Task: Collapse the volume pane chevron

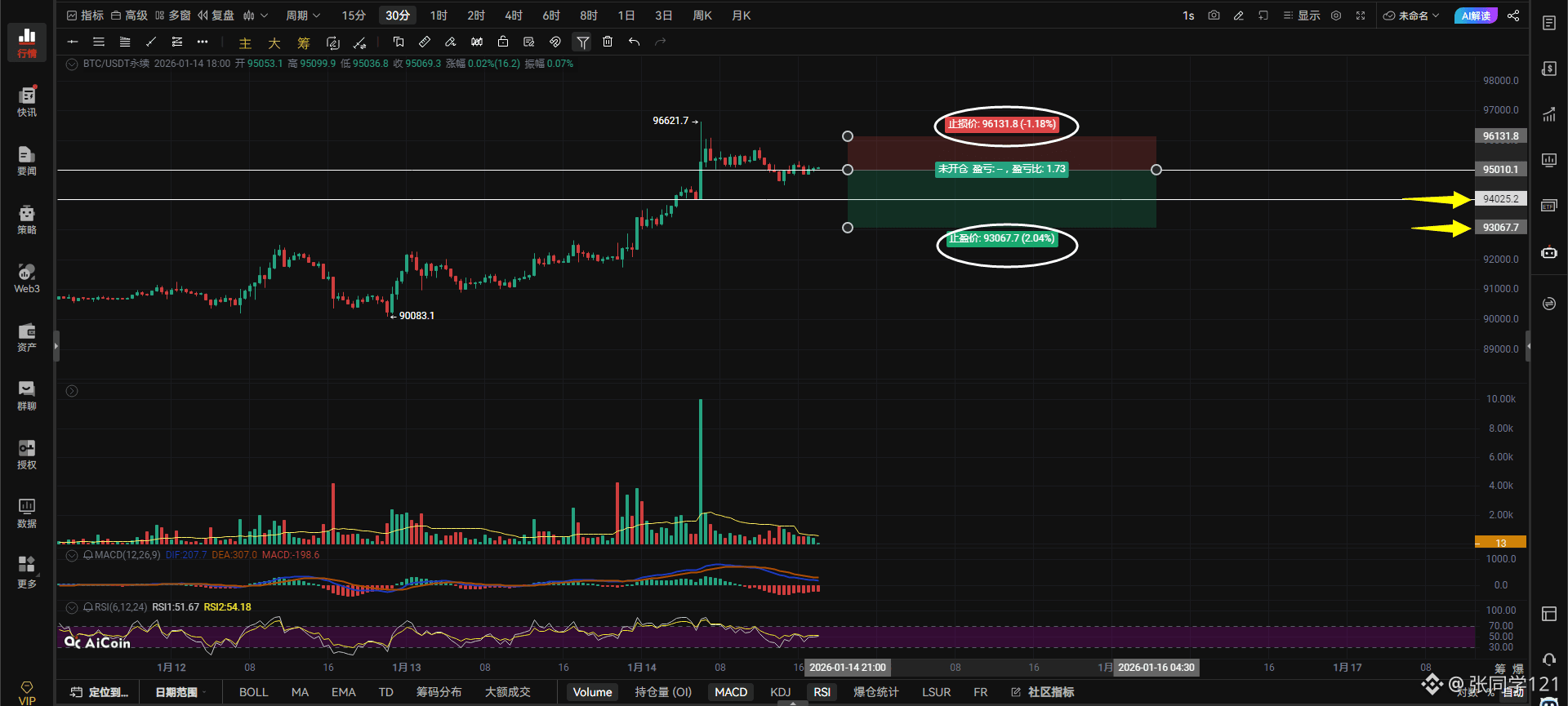Action: click(72, 391)
